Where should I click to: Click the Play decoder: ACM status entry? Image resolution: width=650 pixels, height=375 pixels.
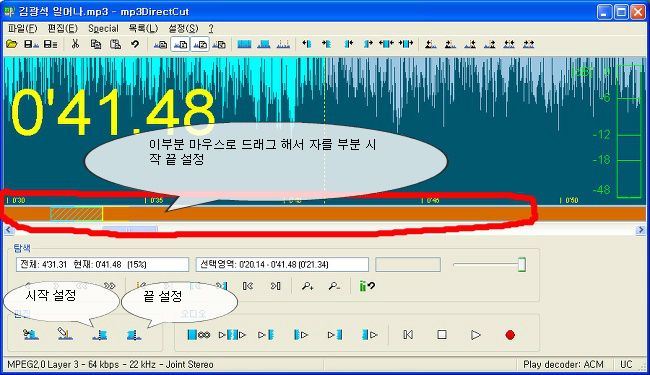click(563, 365)
